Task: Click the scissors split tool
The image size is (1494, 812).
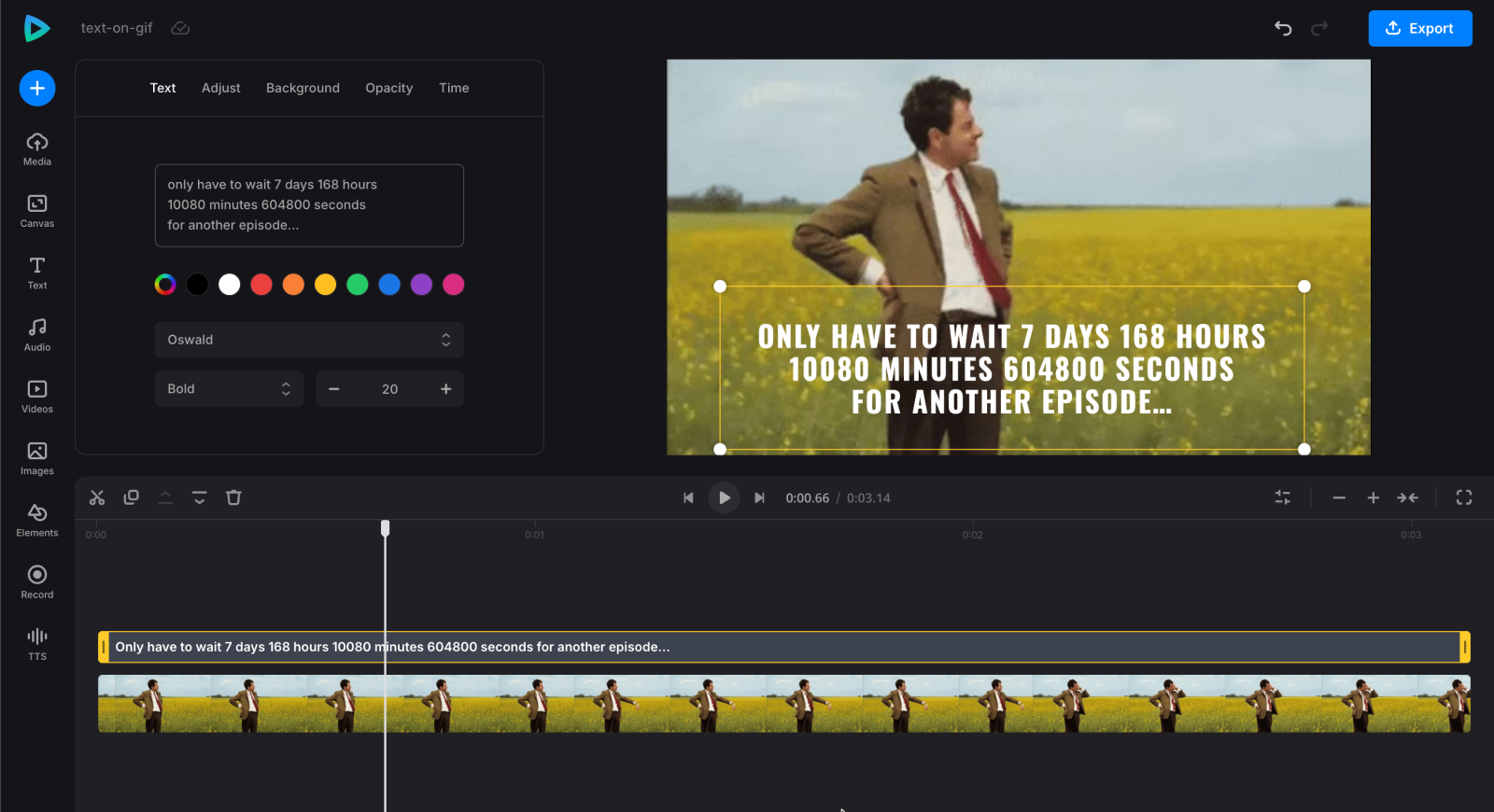Action: click(x=97, y=497)
